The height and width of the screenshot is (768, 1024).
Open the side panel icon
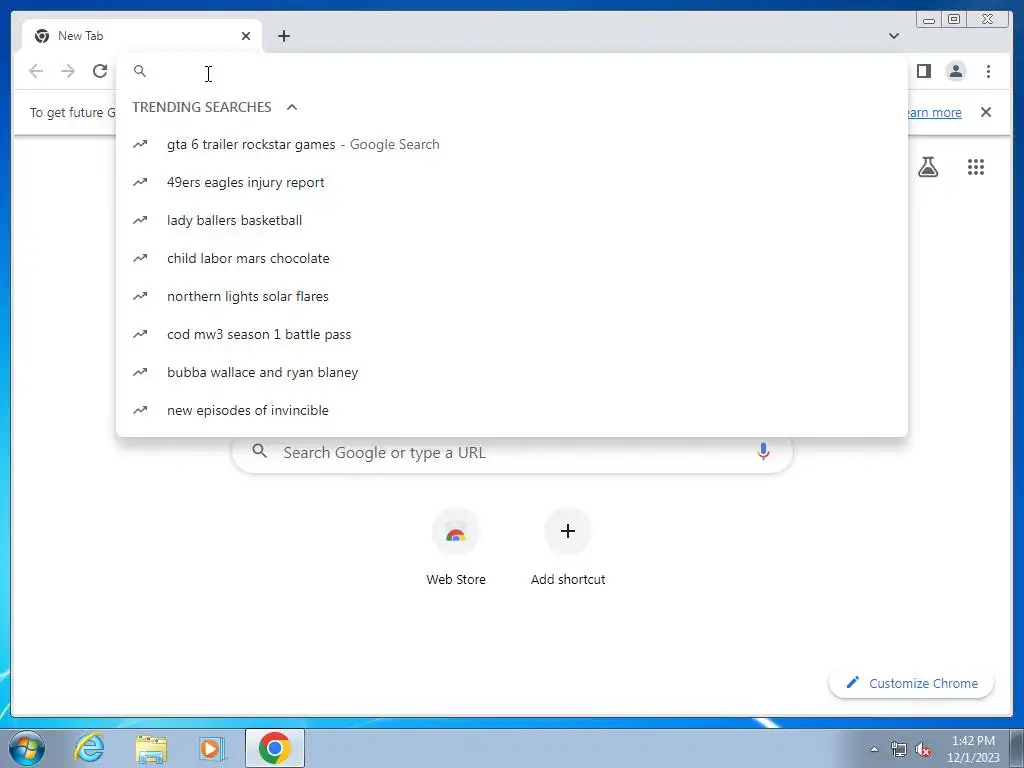pos(923,71)
